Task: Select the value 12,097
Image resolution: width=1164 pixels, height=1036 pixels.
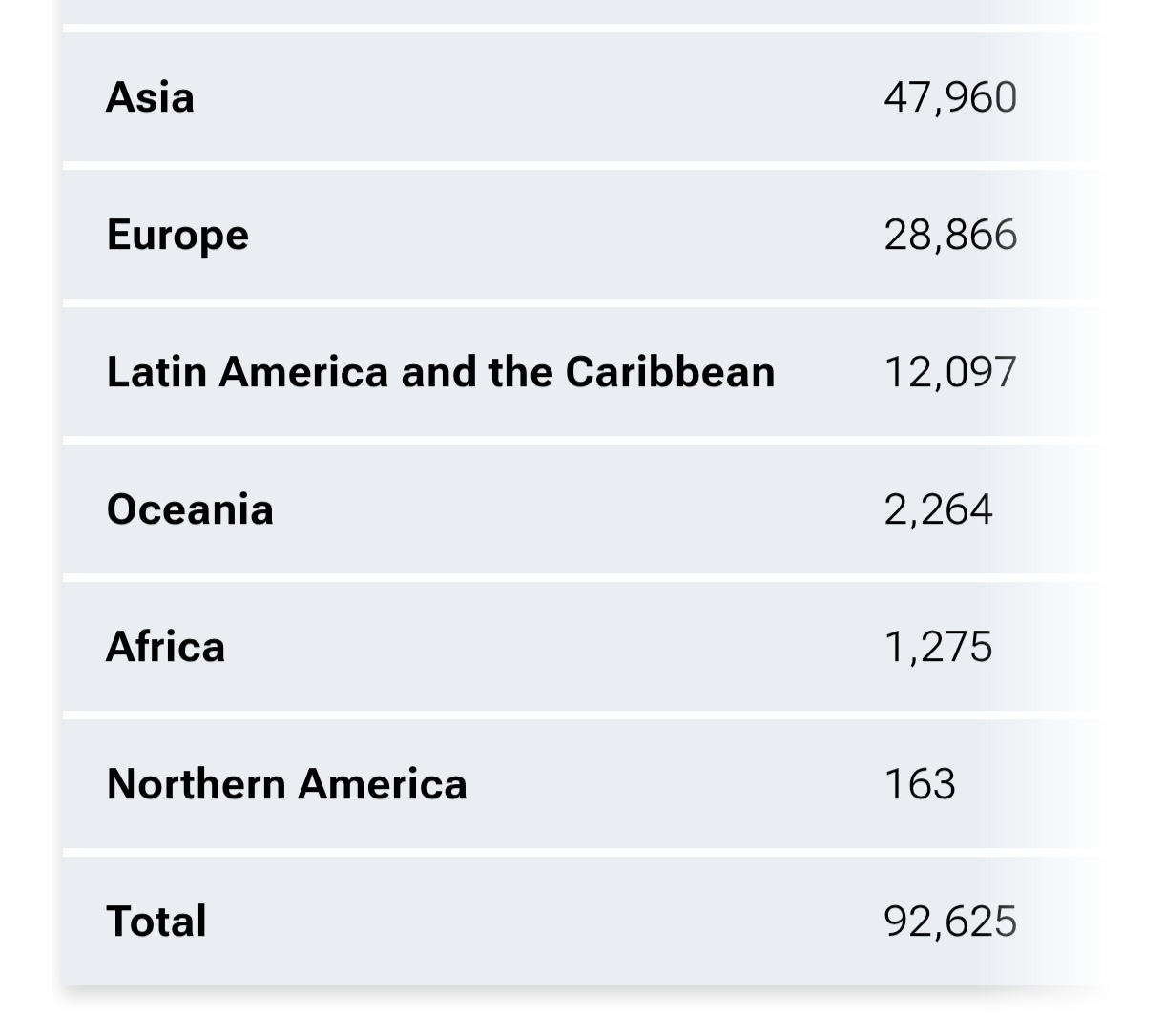Action: pyautogui.click(x=949, y=372)
